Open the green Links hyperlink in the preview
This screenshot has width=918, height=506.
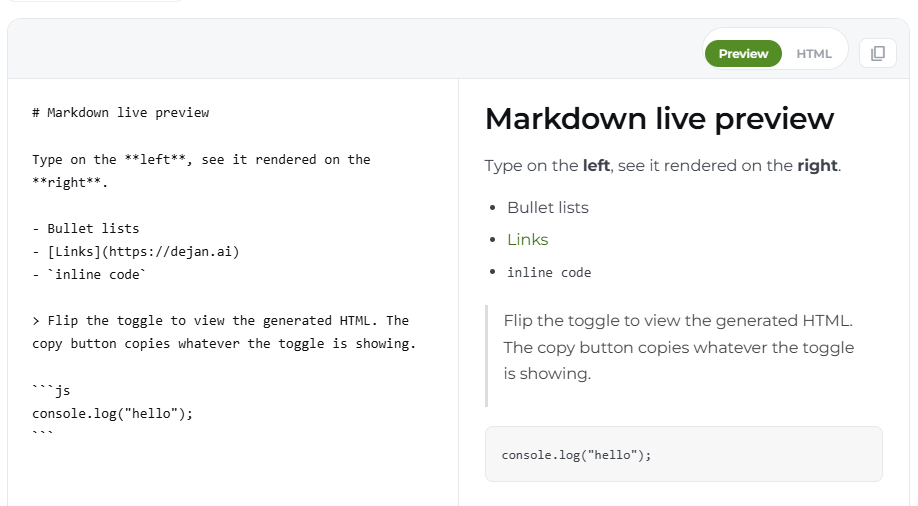tap(527, 240)
